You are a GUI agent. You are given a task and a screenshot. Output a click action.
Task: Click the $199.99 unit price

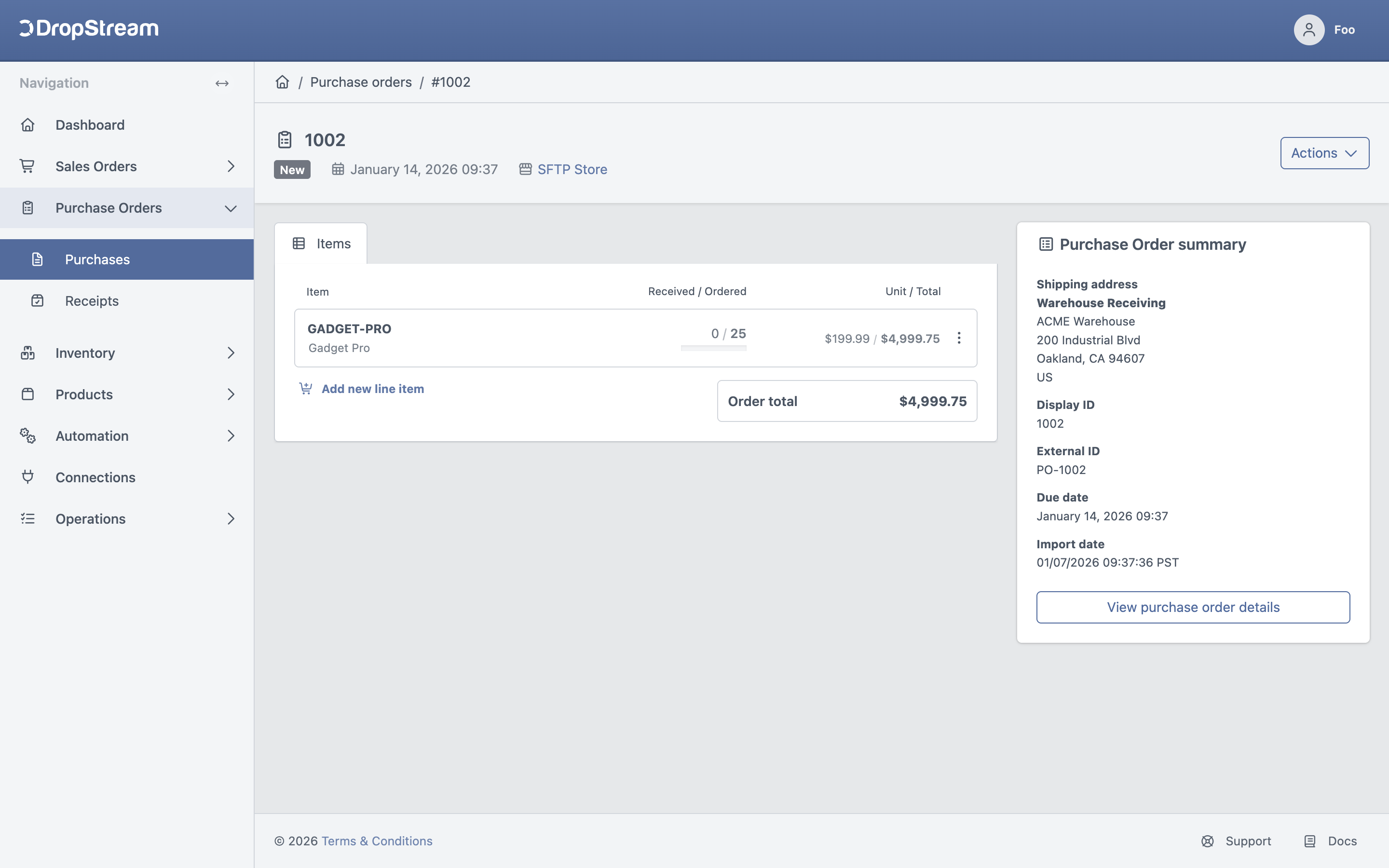coord(847,339)
